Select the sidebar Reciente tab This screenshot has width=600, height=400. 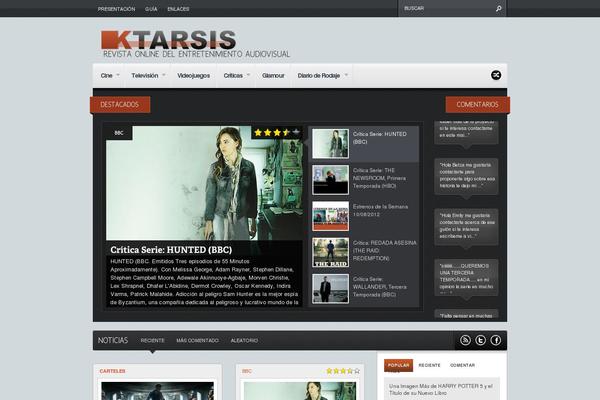coord(429,365)
